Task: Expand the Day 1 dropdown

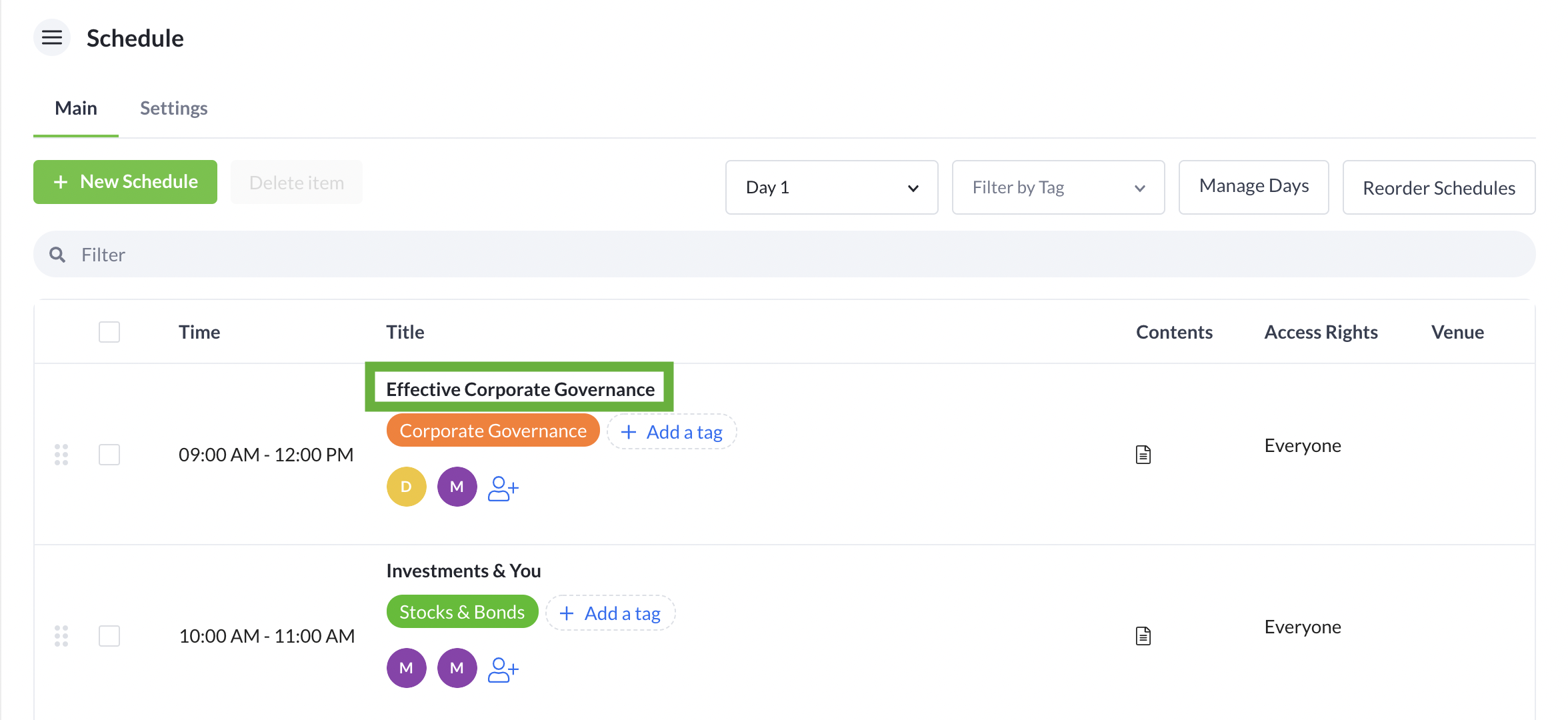Action: [x=831, y=187]
